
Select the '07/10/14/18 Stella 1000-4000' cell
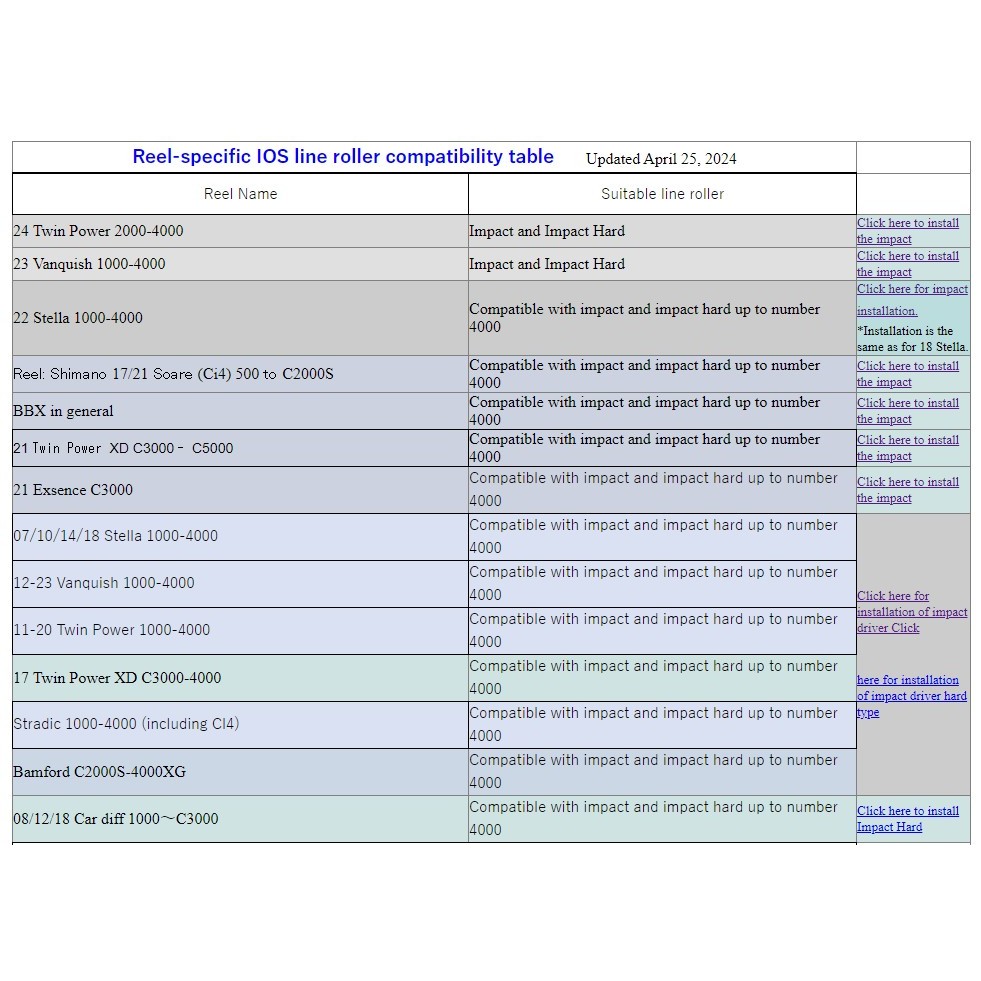[x=115, y=536]
